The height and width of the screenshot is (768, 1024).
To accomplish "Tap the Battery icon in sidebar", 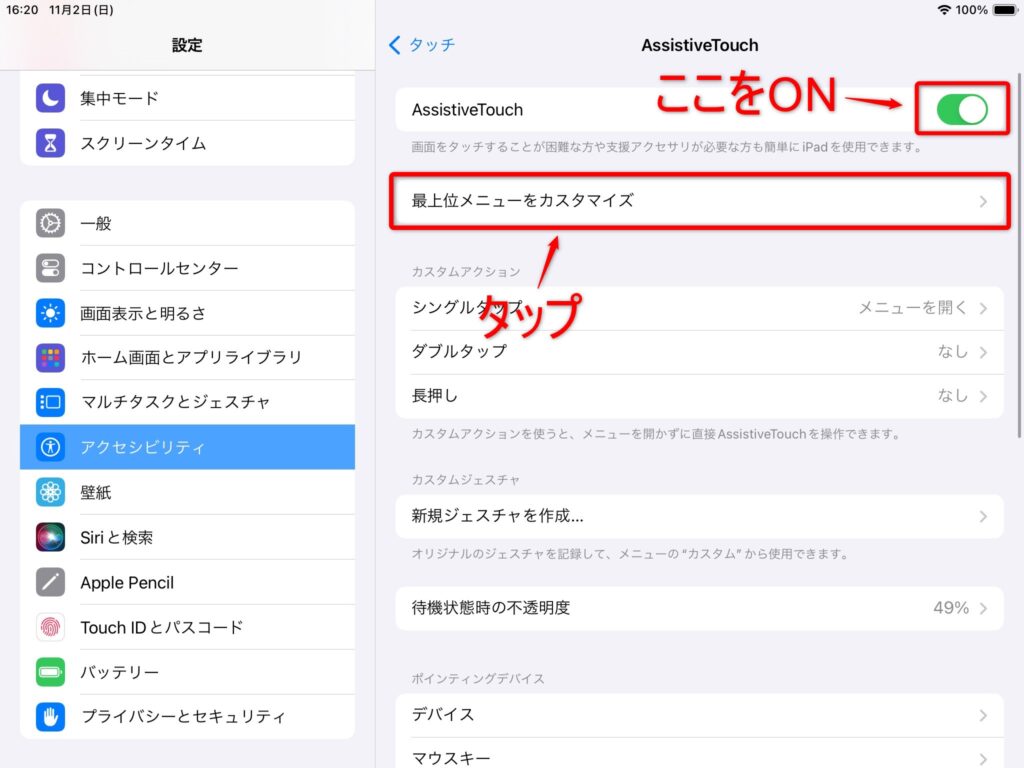I will pos(50,672).
